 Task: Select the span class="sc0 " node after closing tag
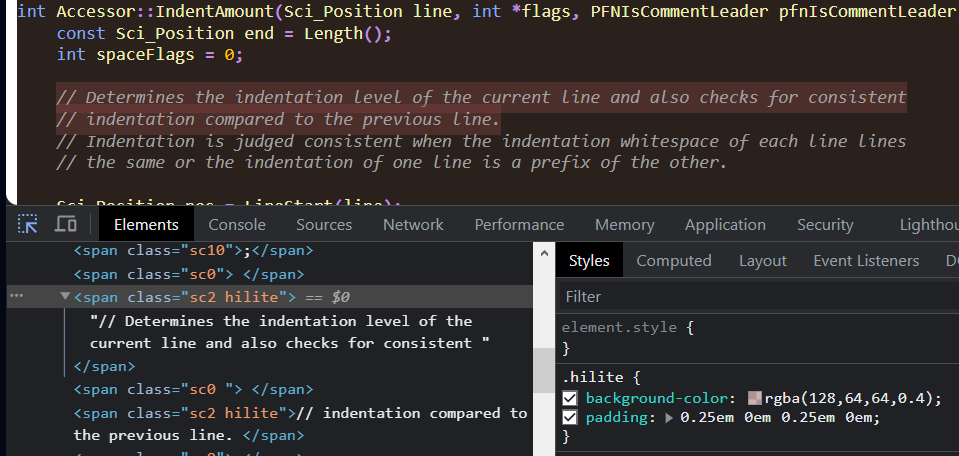click(193, 389)
